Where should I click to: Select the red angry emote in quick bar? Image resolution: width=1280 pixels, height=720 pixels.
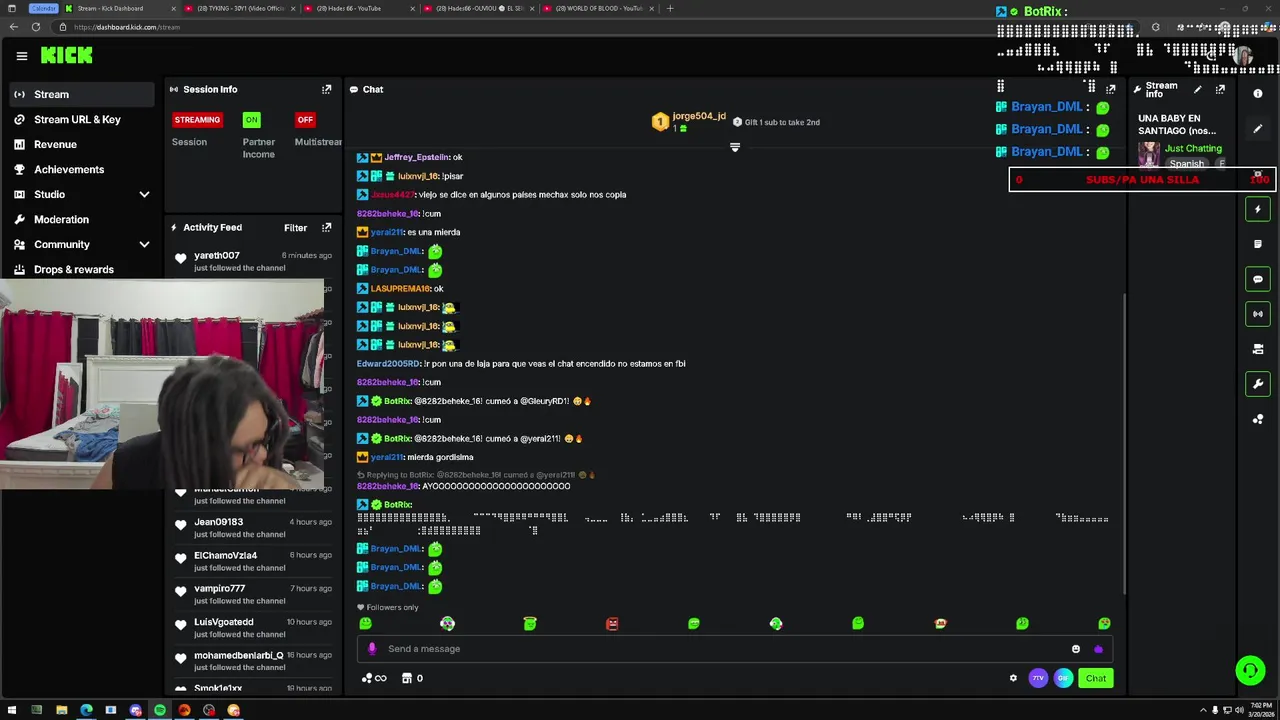pos(612,623)
